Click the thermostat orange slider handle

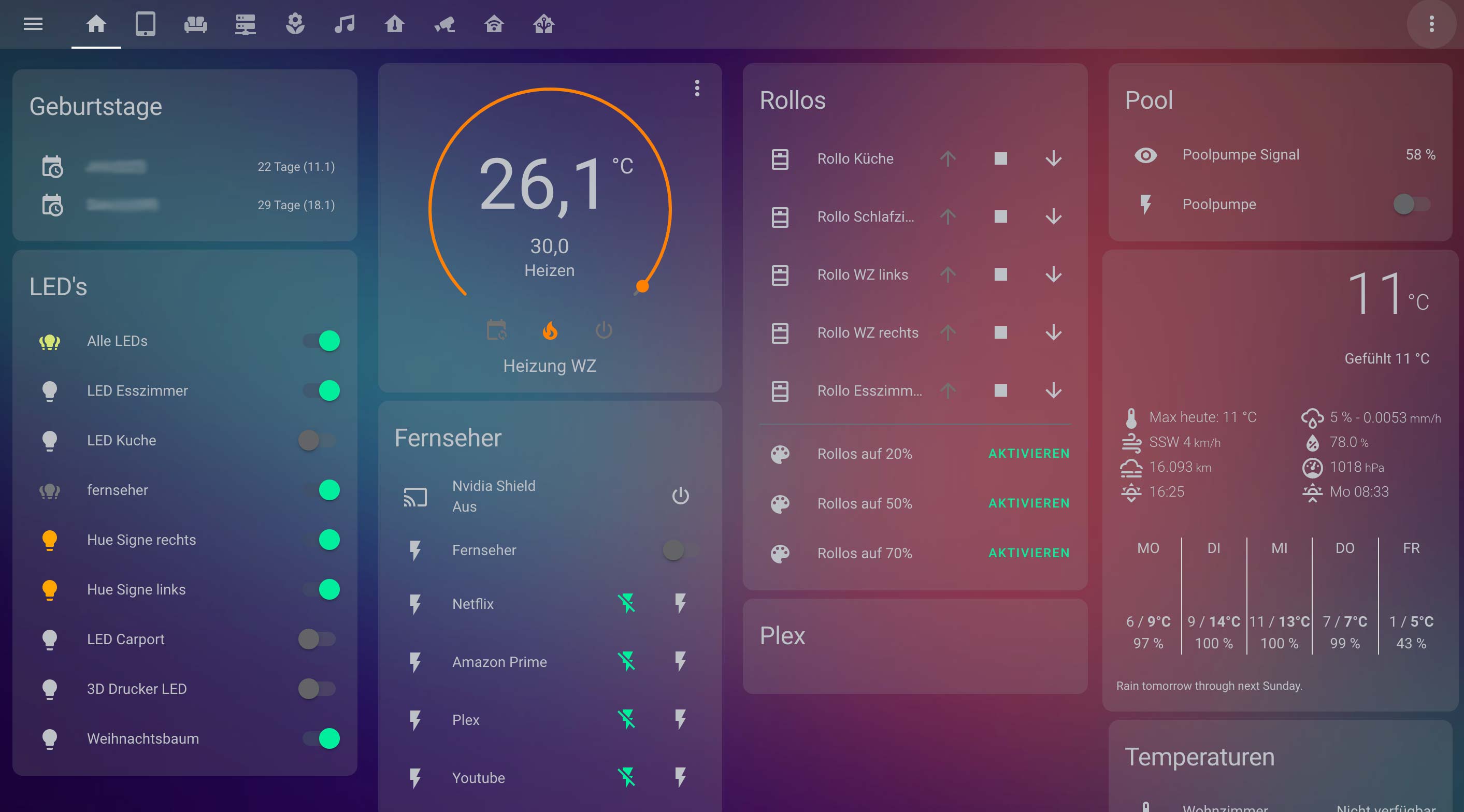click(x=642, y=286)
